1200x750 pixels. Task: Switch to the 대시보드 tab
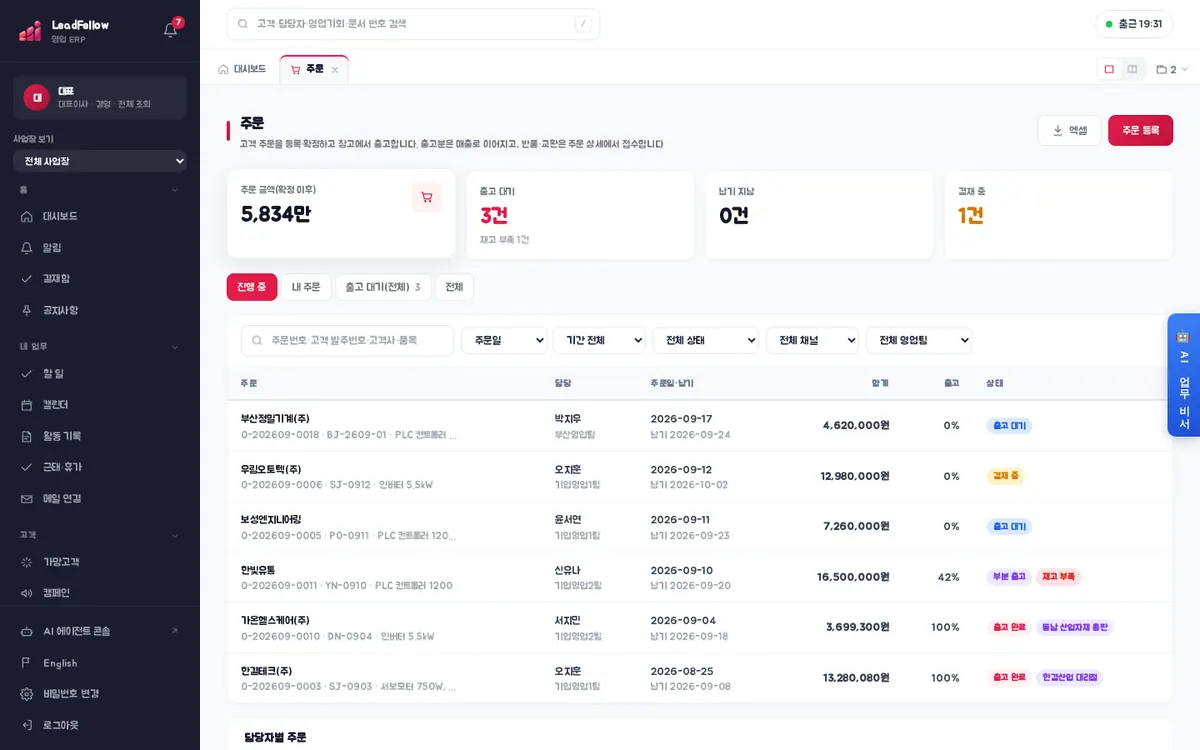[x=242, y=69]
